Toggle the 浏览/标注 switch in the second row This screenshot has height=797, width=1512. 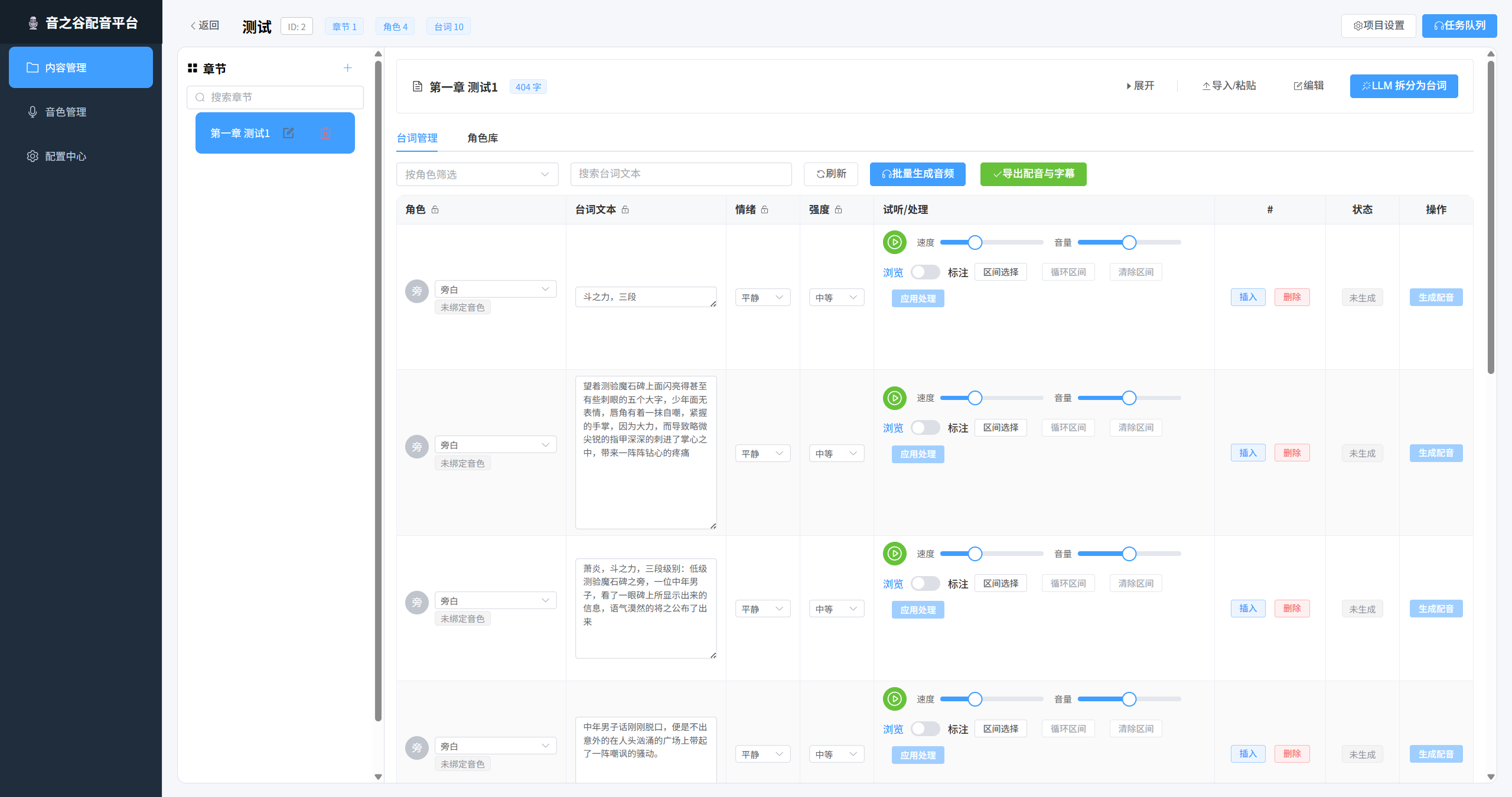tap(924, 428)
